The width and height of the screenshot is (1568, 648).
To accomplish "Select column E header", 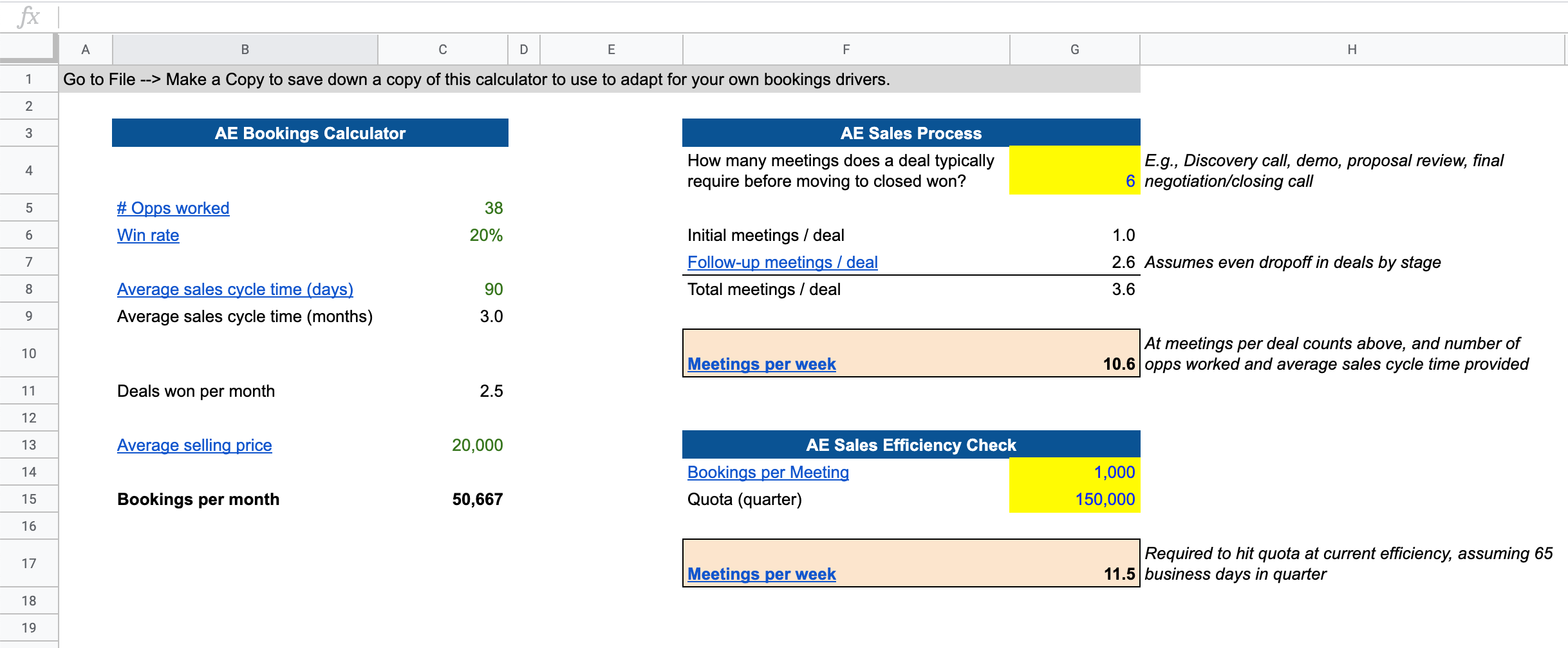I will point(611,50).
